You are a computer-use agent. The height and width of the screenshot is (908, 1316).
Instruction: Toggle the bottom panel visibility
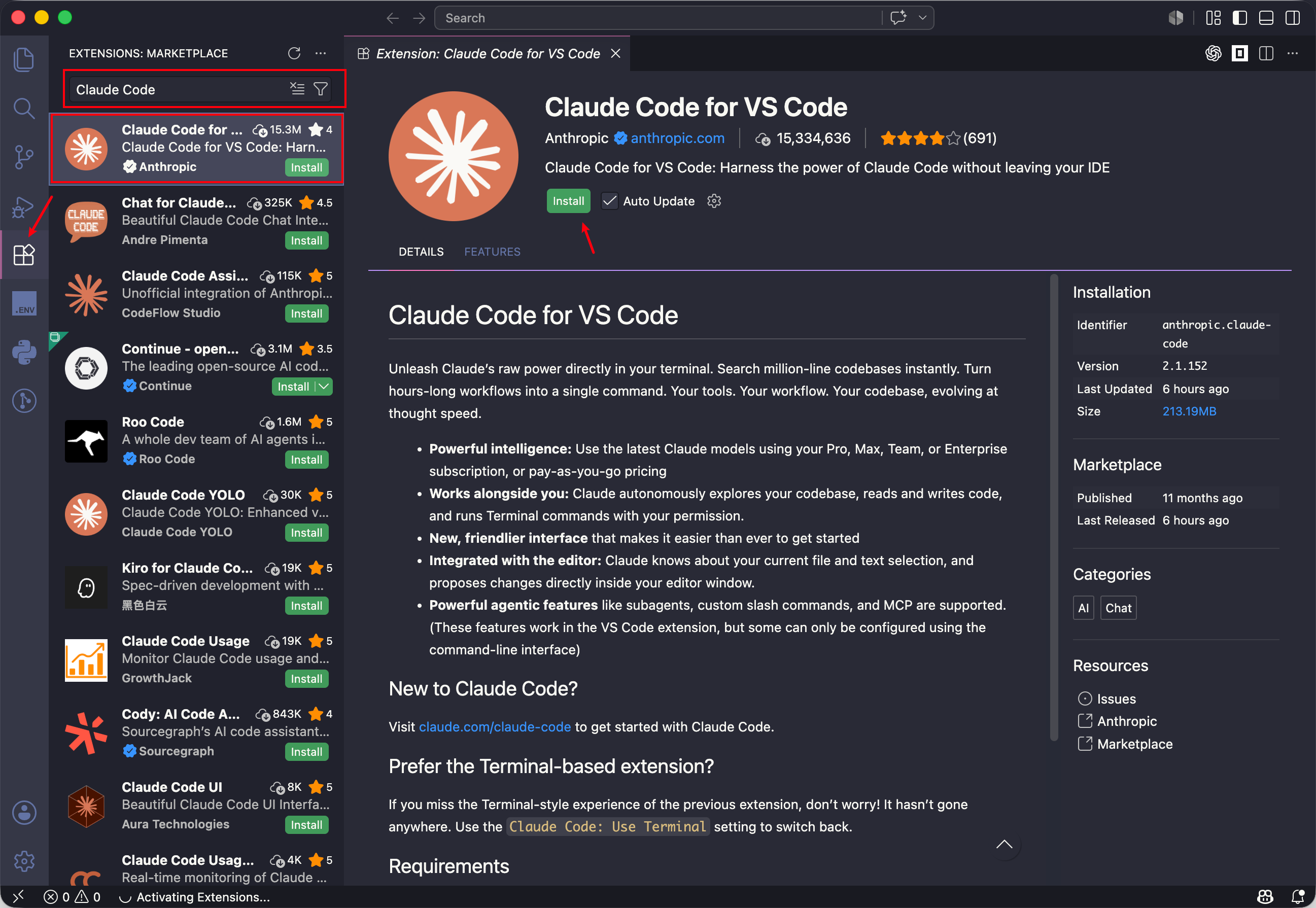click(1266, 18)
